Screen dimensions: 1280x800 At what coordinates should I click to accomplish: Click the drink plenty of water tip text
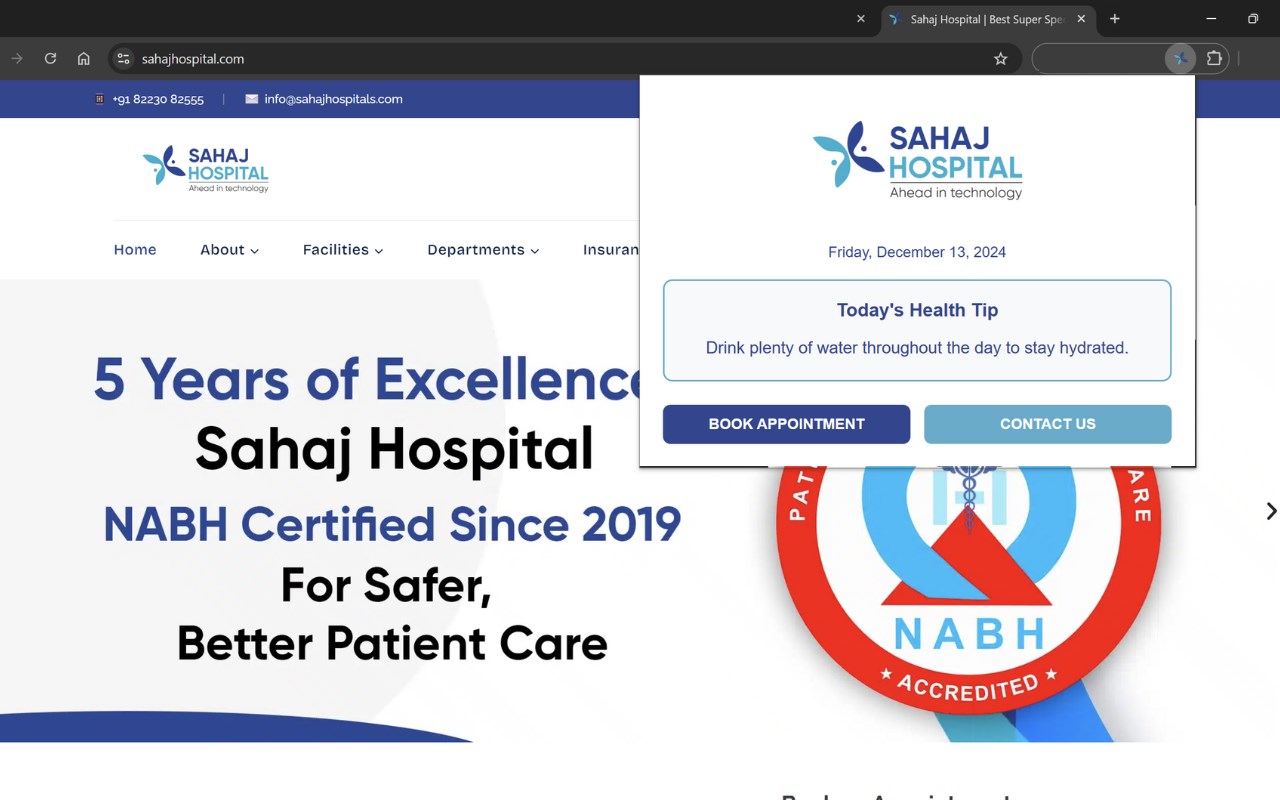pos(917,348)
